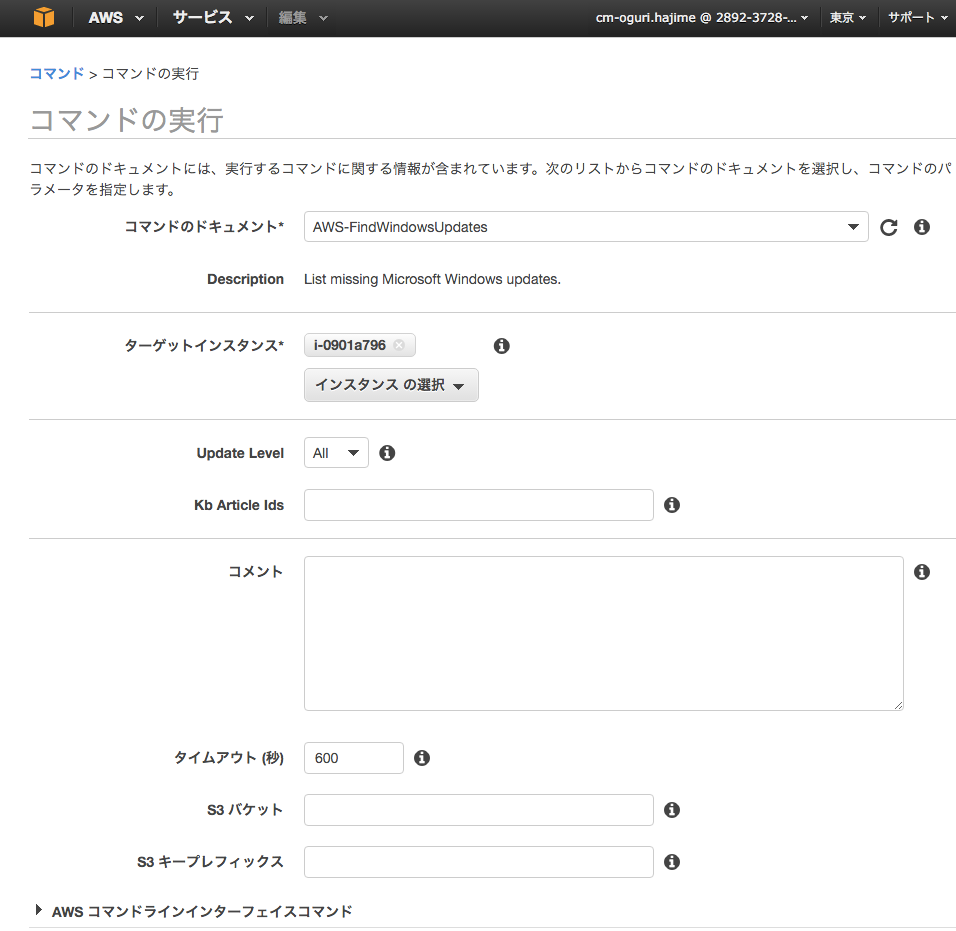
Task: Open the インスタンス の選択 dropdown
Action: click(391, 385)
